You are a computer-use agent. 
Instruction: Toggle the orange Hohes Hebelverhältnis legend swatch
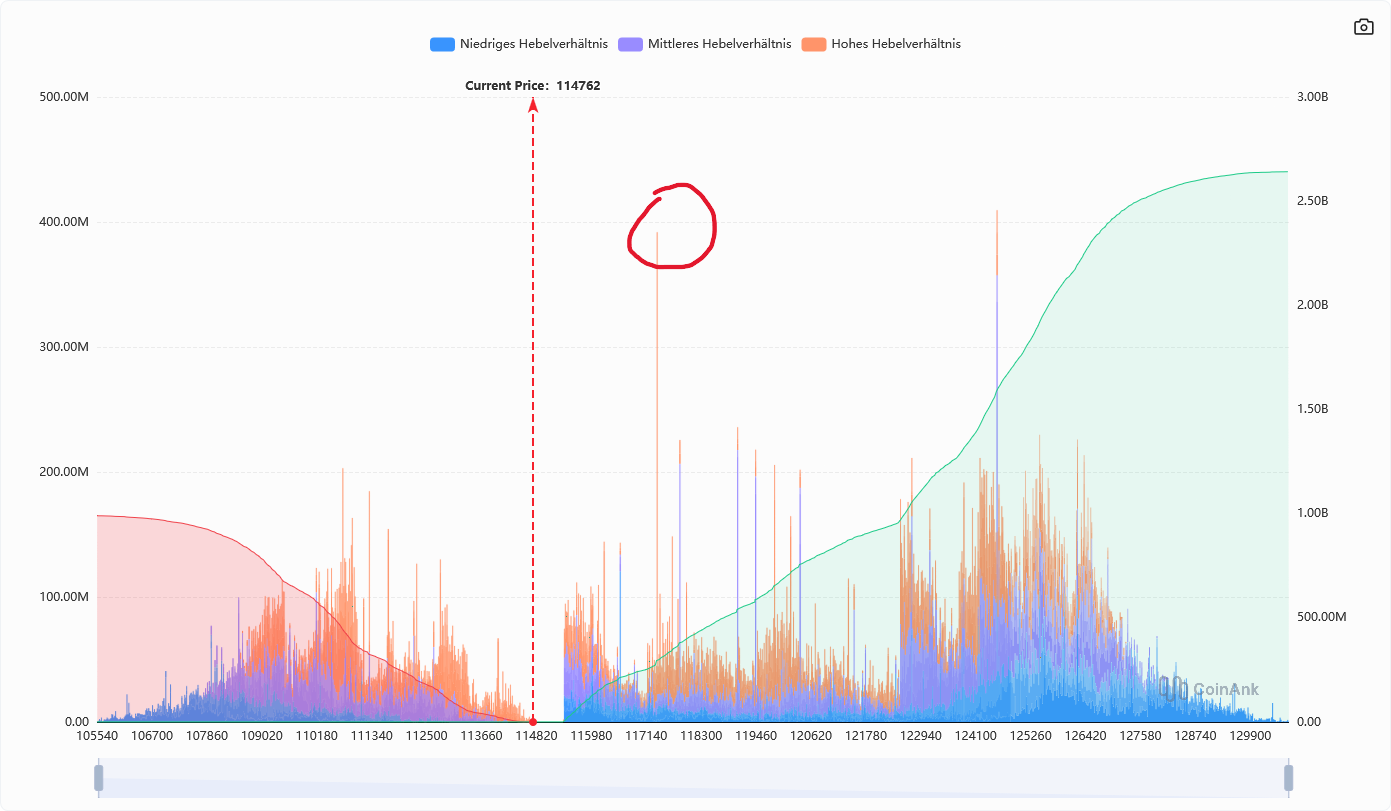(x=814, y=44)
